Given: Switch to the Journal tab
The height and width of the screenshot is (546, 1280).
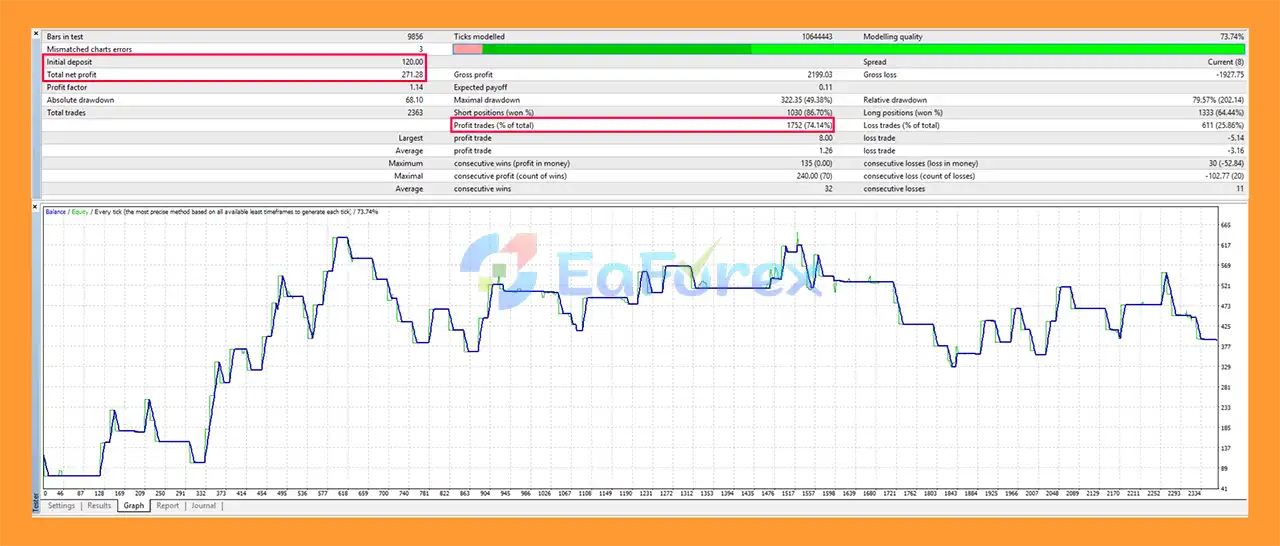Looking at the screenshot, I should [x=203, y=506].
